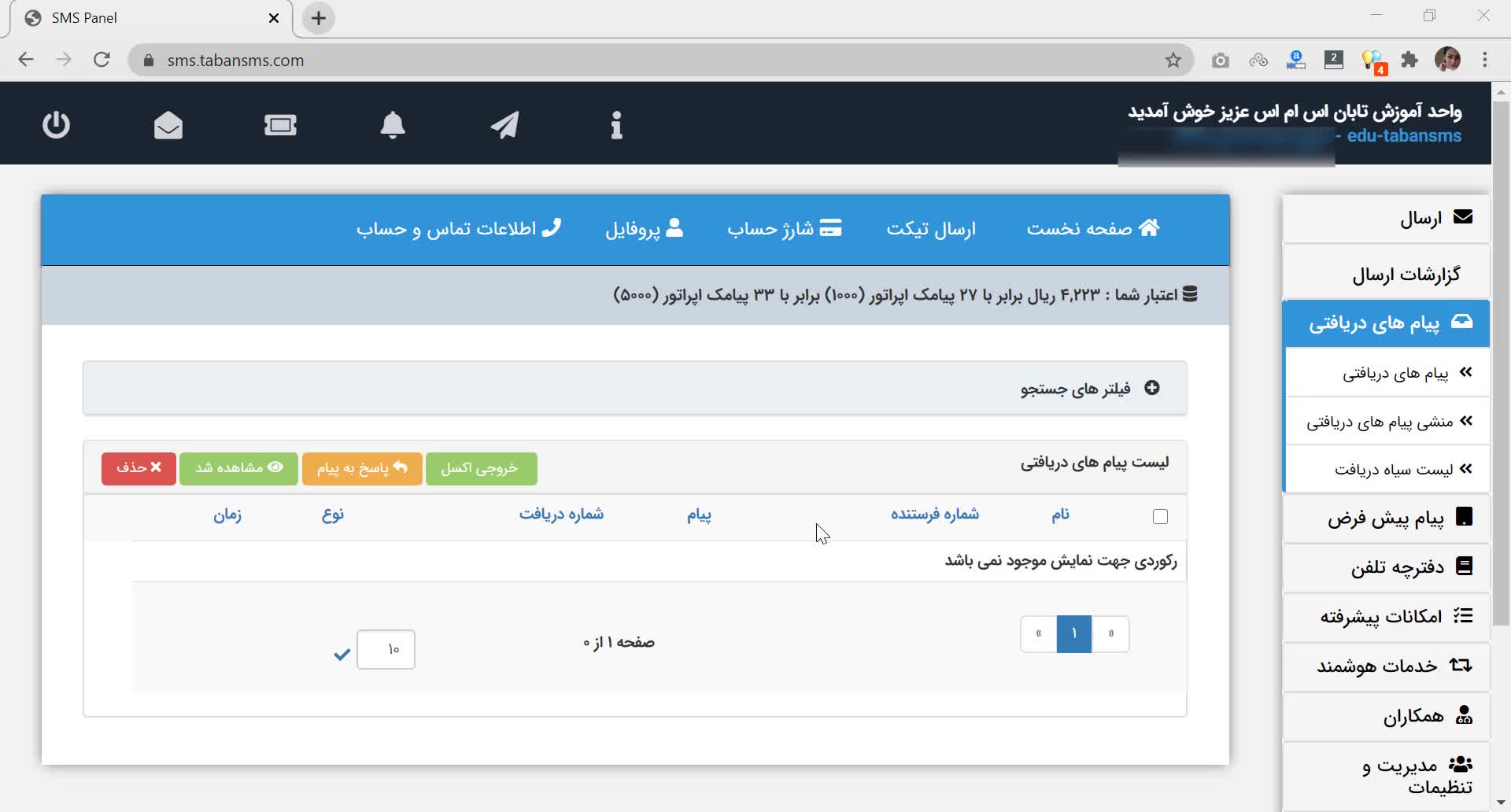
Task: Click the checkmark beside page size field
Action: (342, 654)
